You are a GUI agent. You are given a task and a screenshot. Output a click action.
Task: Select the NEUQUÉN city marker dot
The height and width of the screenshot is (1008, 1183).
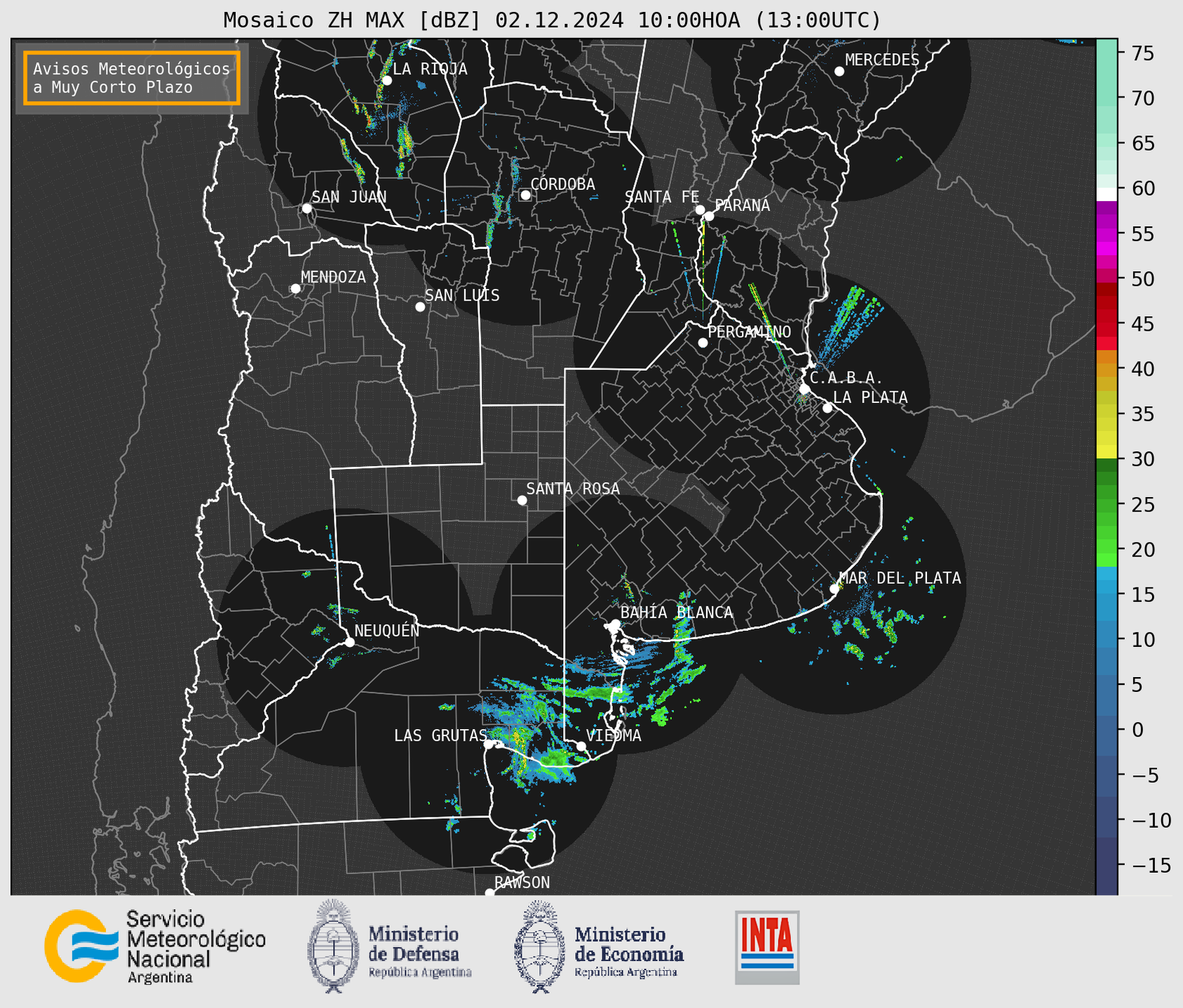click(x=349, y=642)
